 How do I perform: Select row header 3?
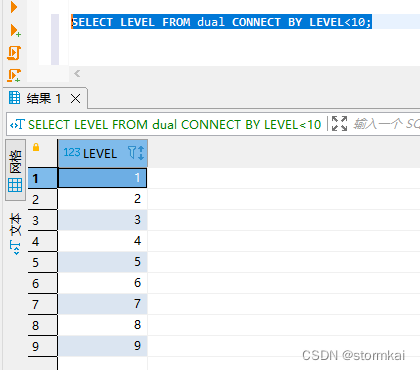(x=43, y=220)
